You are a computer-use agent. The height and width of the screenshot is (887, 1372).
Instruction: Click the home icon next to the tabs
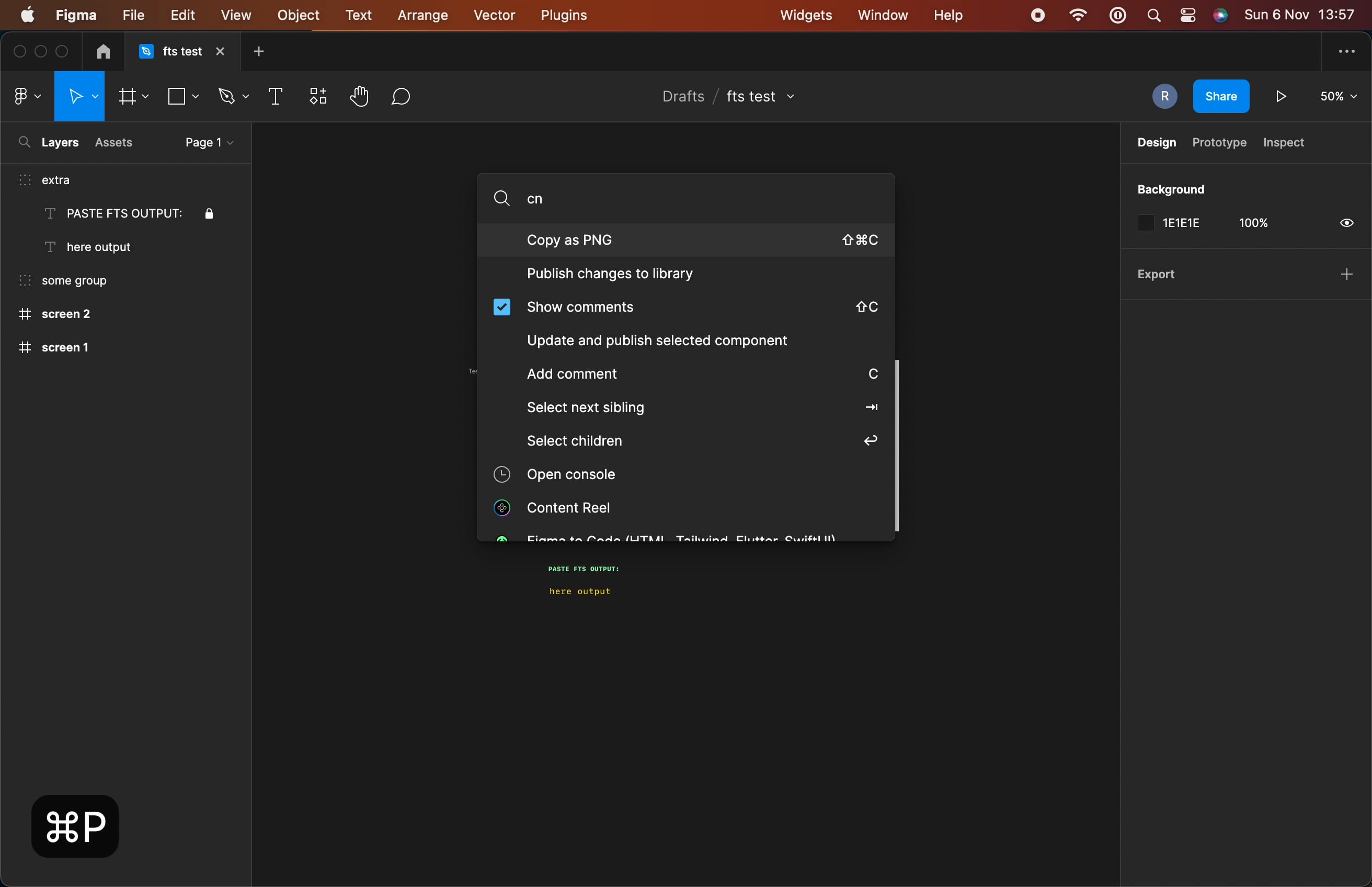pyautogui.click(x=102, y=51)
